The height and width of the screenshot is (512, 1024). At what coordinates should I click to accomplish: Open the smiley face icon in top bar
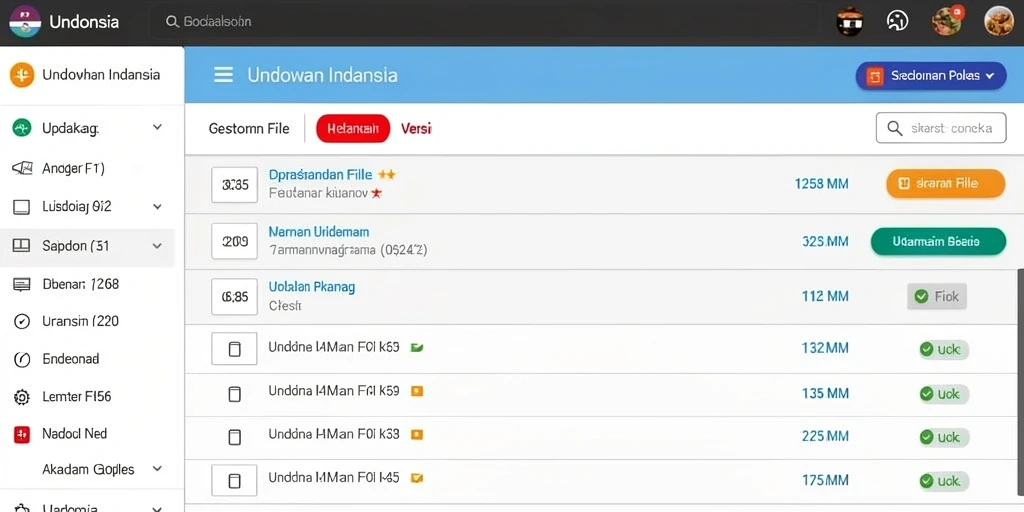click(897, 22)
